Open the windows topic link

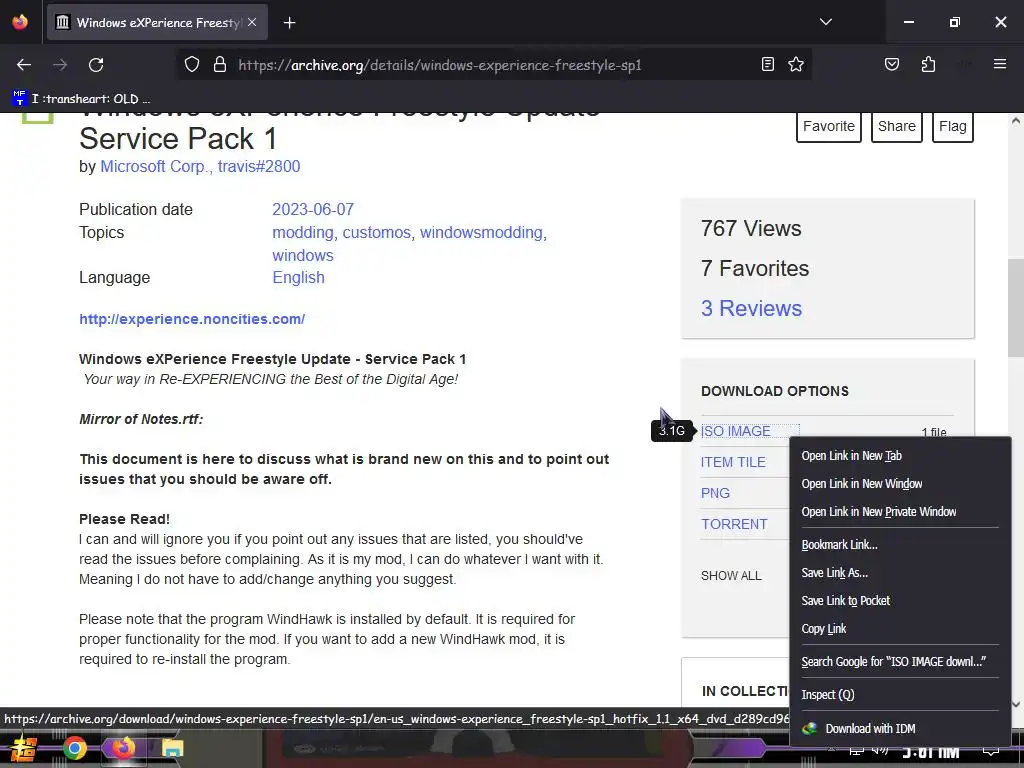coord(303,255)
